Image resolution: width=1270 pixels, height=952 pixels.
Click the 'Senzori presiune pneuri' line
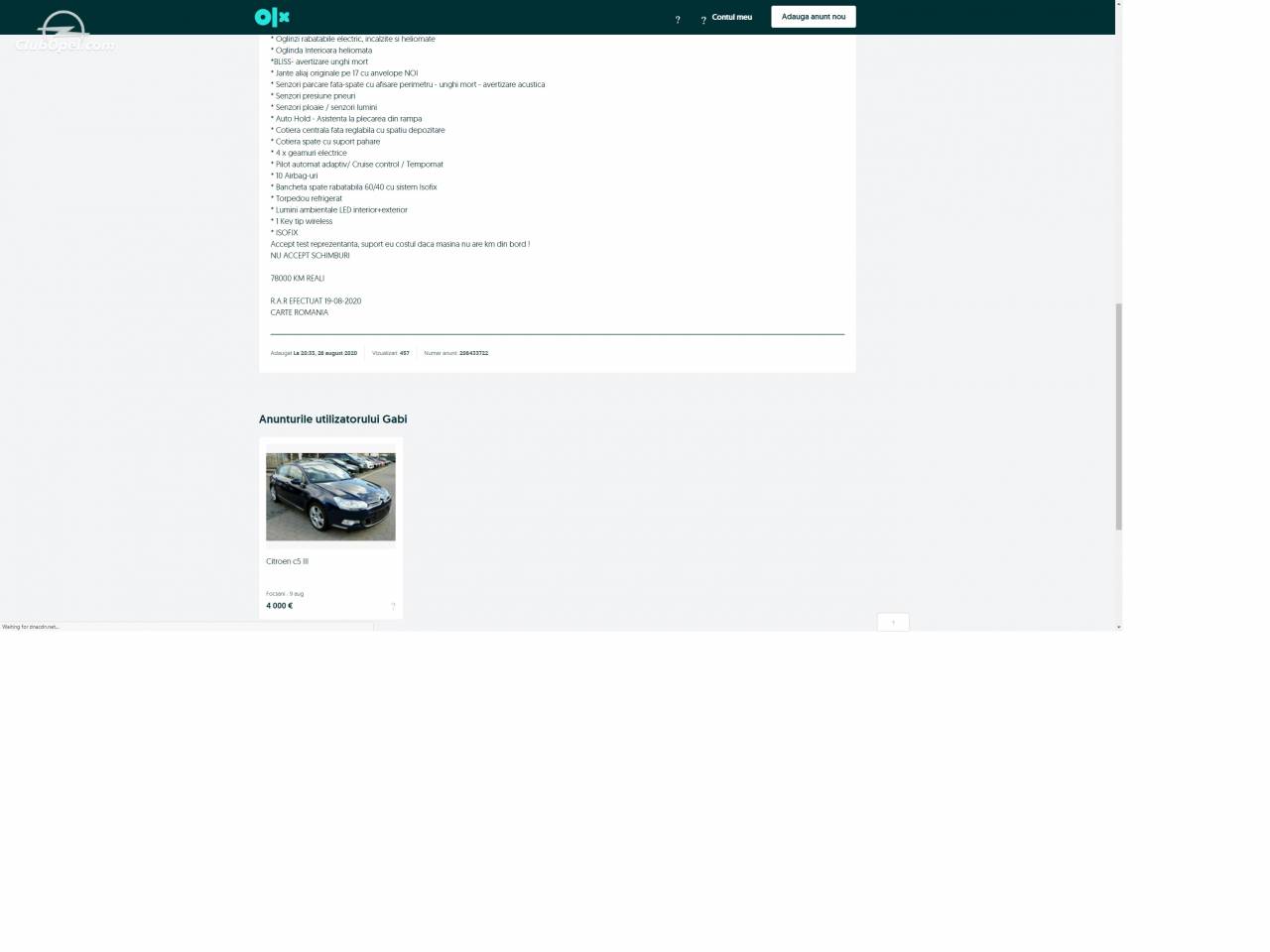click(313, 96)
